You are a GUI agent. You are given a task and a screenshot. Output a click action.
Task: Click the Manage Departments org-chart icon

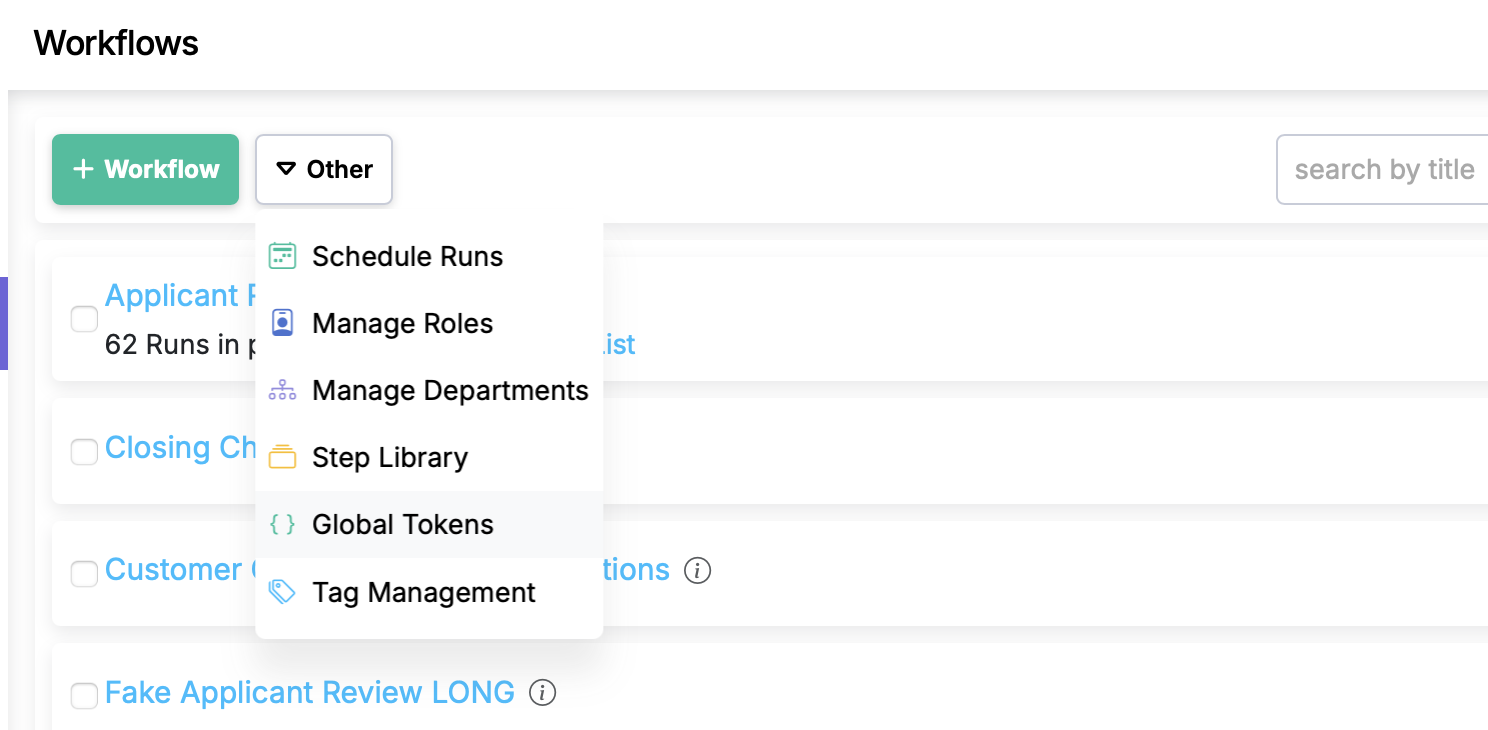tap(283, 390)
